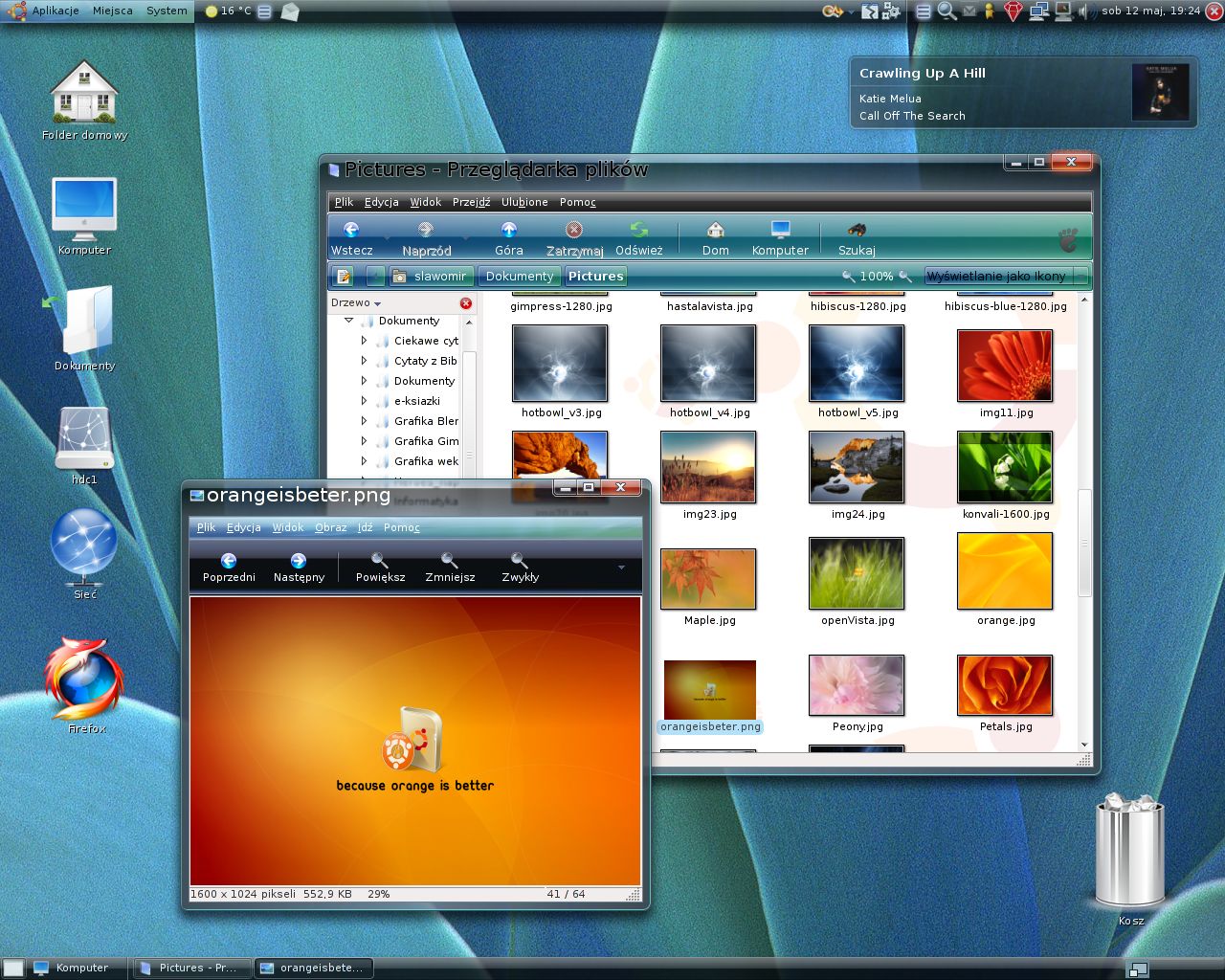The height and width of the screenshot is (980, 1225).
Task: Open image viewer toolbar overflow arrow
Action: click(x=621, y=568)
